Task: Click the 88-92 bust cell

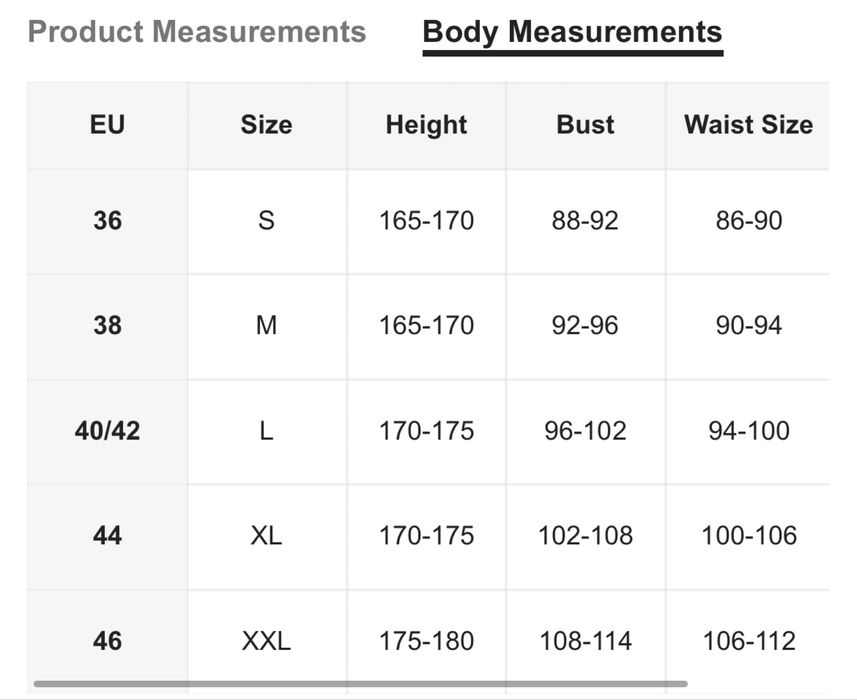Action: click(585, 220)
